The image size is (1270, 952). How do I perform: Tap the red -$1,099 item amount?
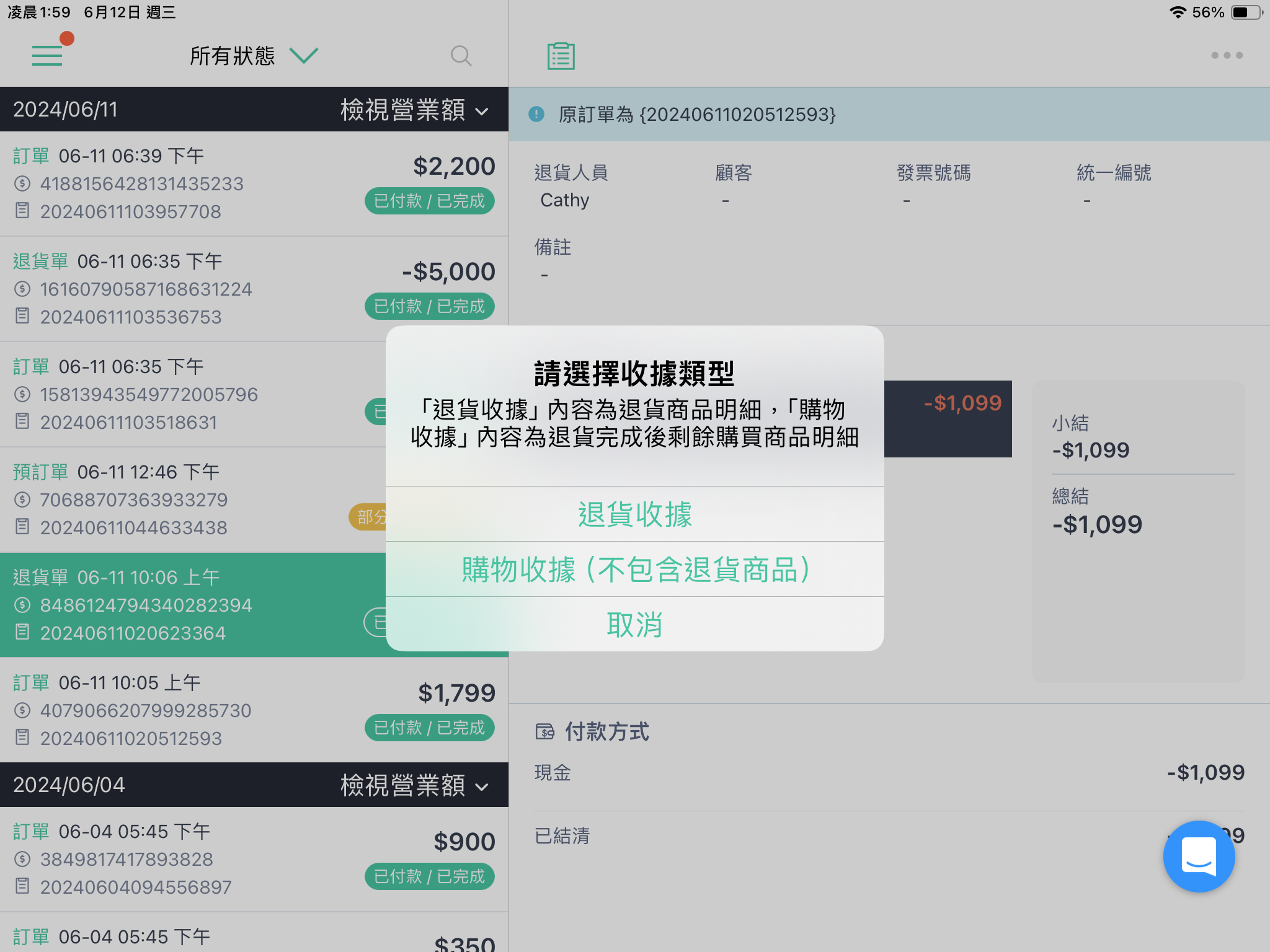point(962,403)
